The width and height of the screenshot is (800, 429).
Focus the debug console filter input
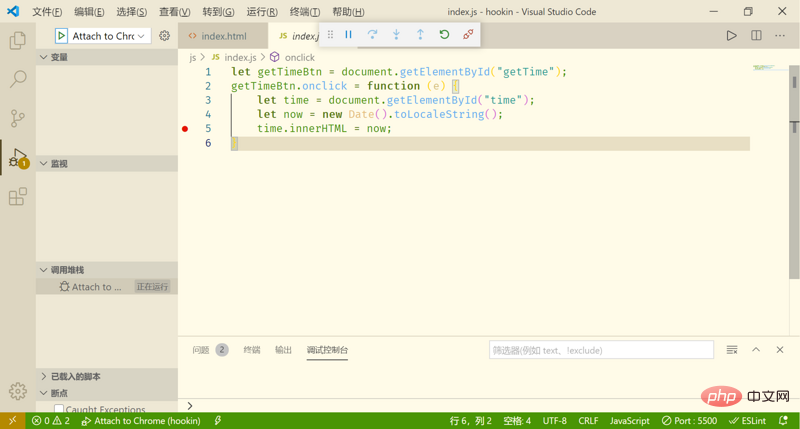coord(601,350)
